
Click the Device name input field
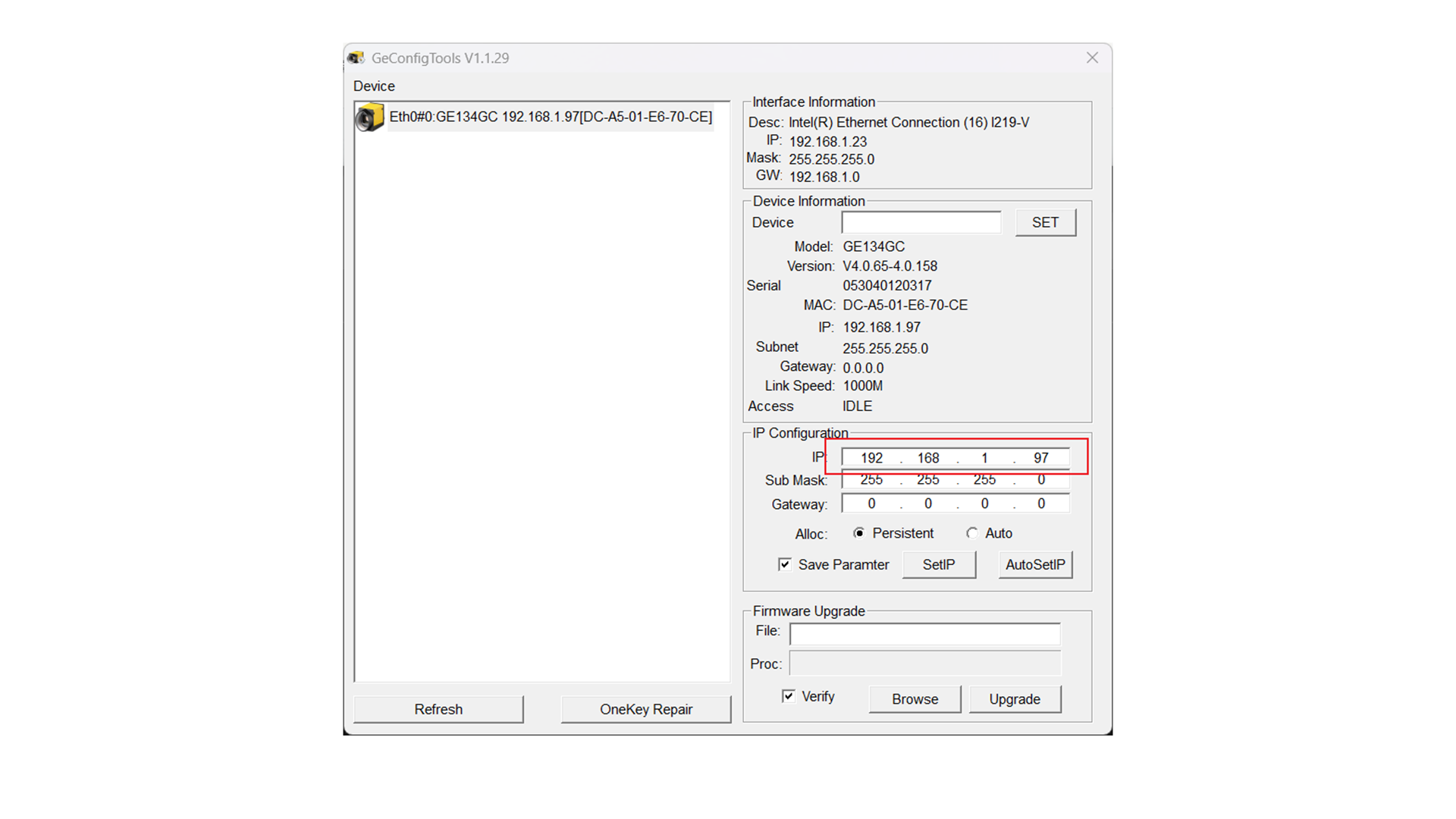click(921, 222)
